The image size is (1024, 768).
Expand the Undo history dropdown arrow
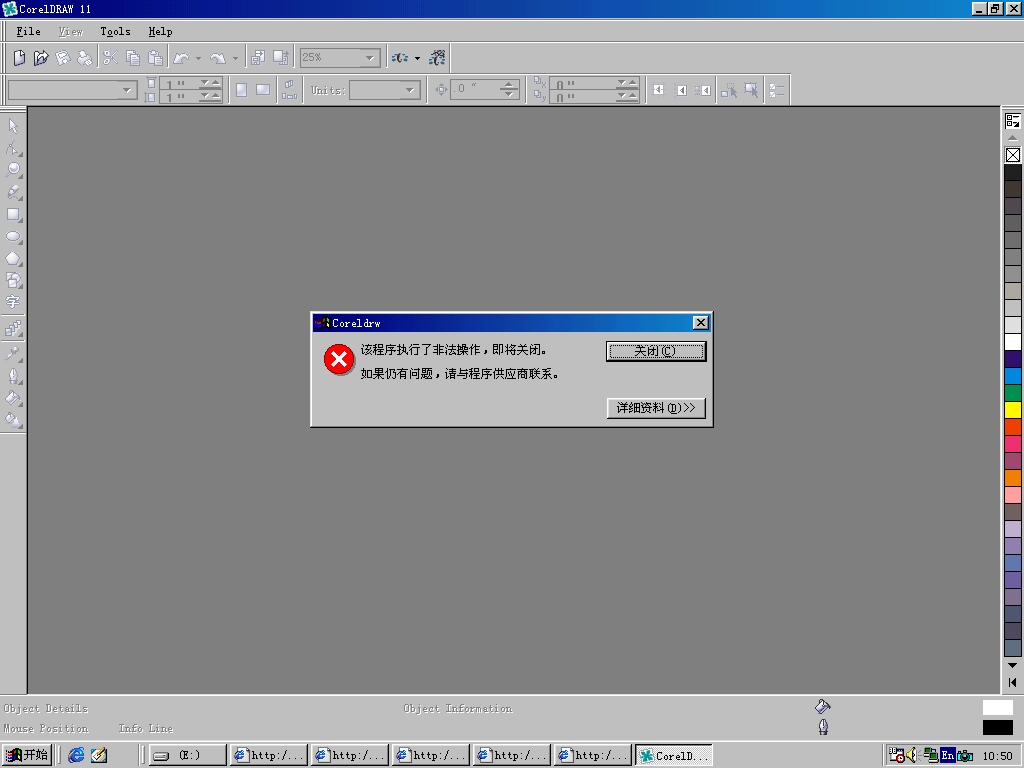click(198, 58)
